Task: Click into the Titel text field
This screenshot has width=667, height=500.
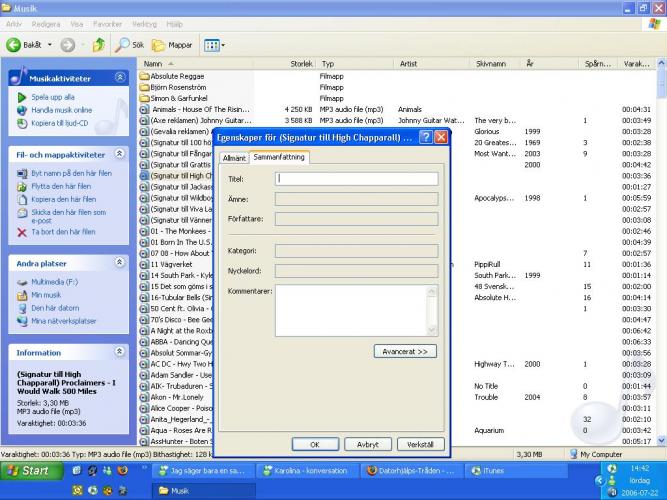Action: [x=356, y=179]
